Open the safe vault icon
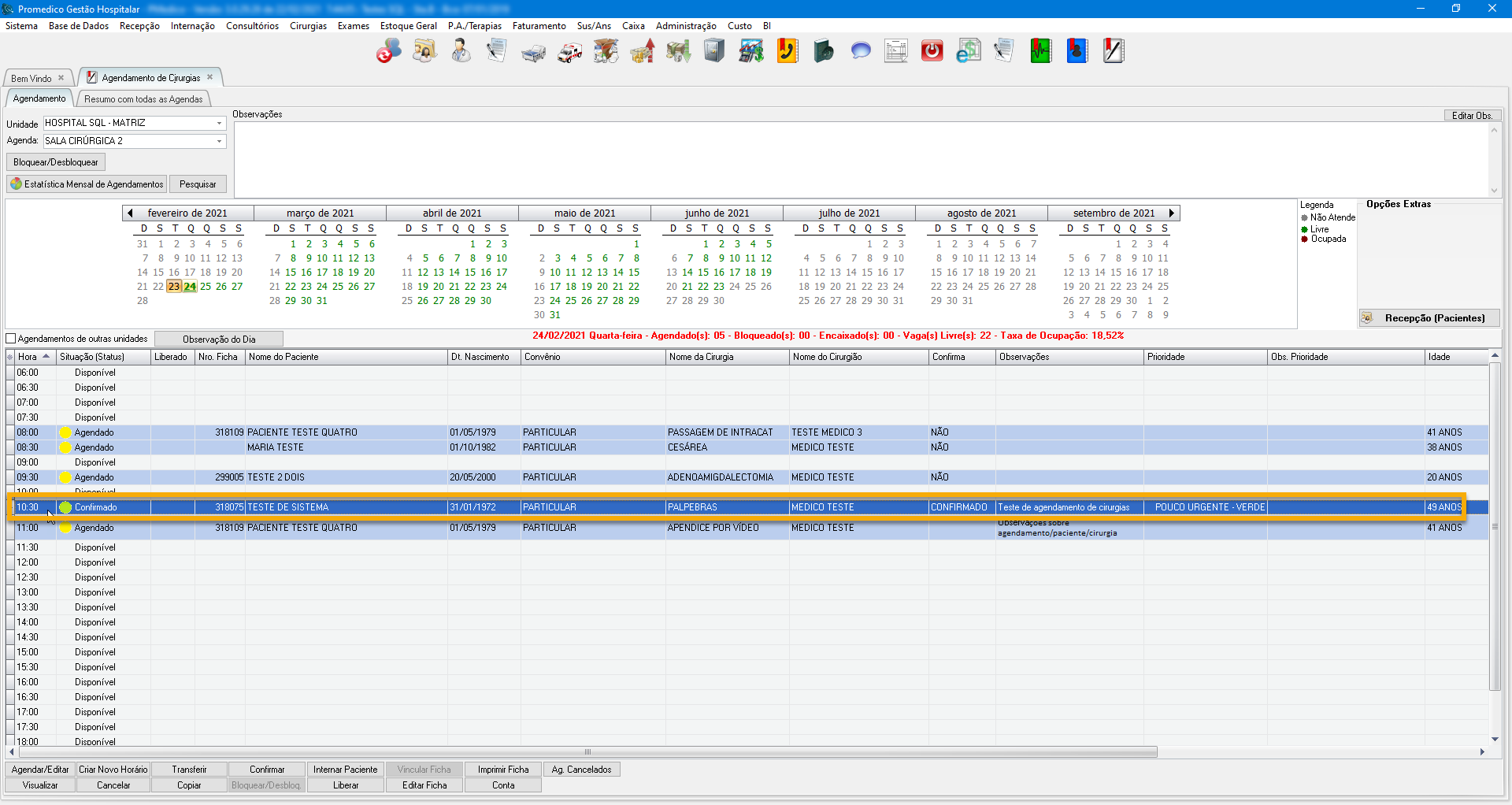Image resolution: width=1512 pixels, height=805 pixels. 714,51
